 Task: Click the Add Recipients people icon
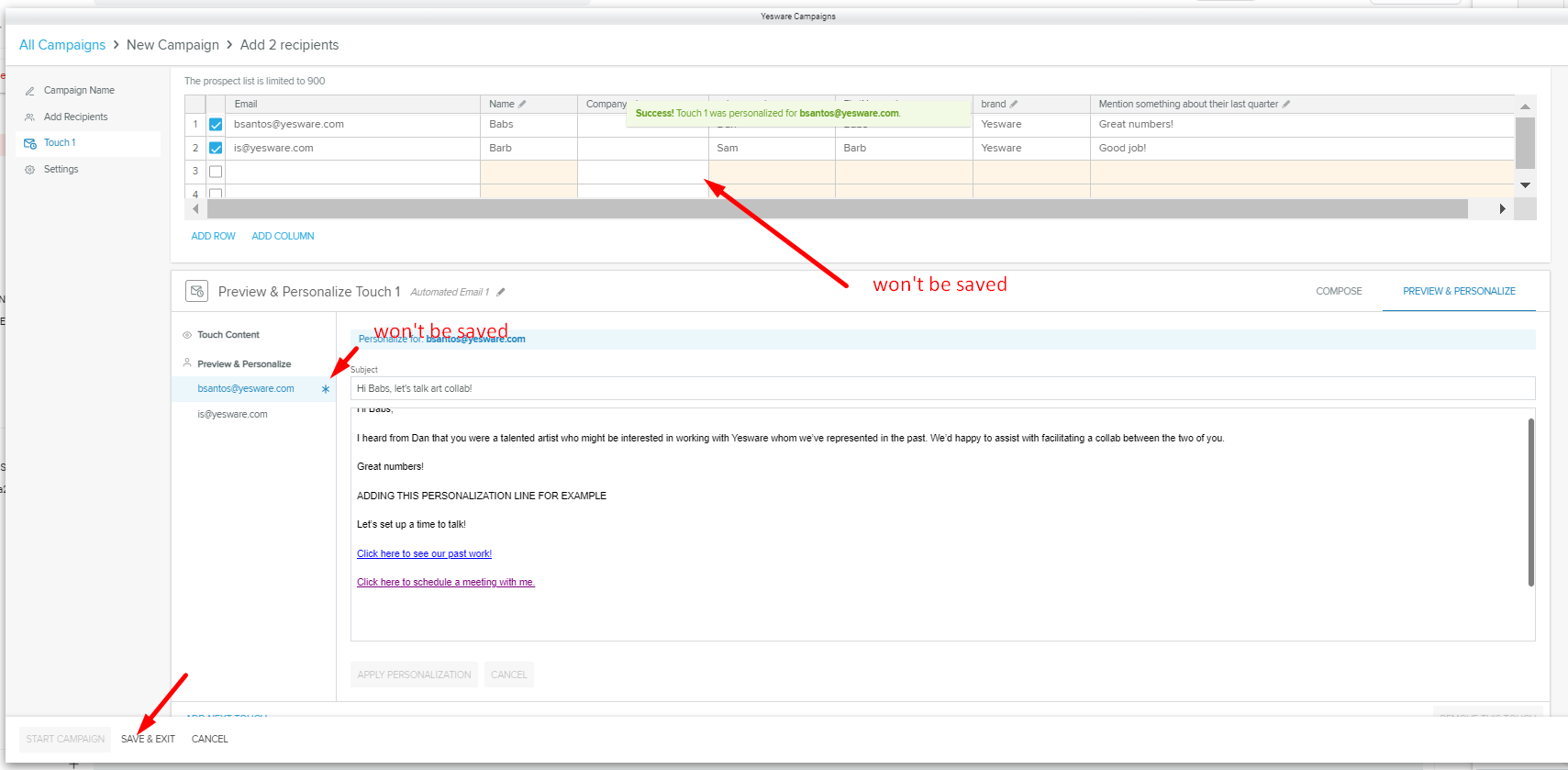(29, 117)
